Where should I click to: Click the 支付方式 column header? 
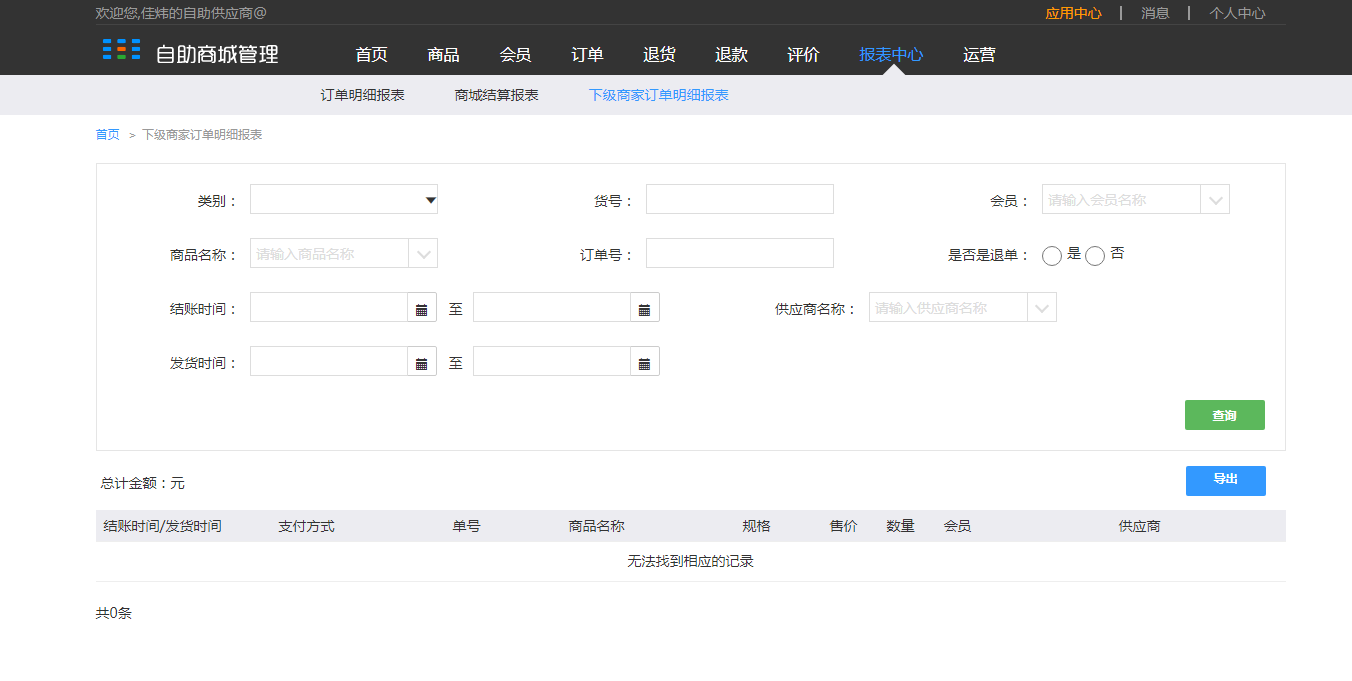point(306,526)
